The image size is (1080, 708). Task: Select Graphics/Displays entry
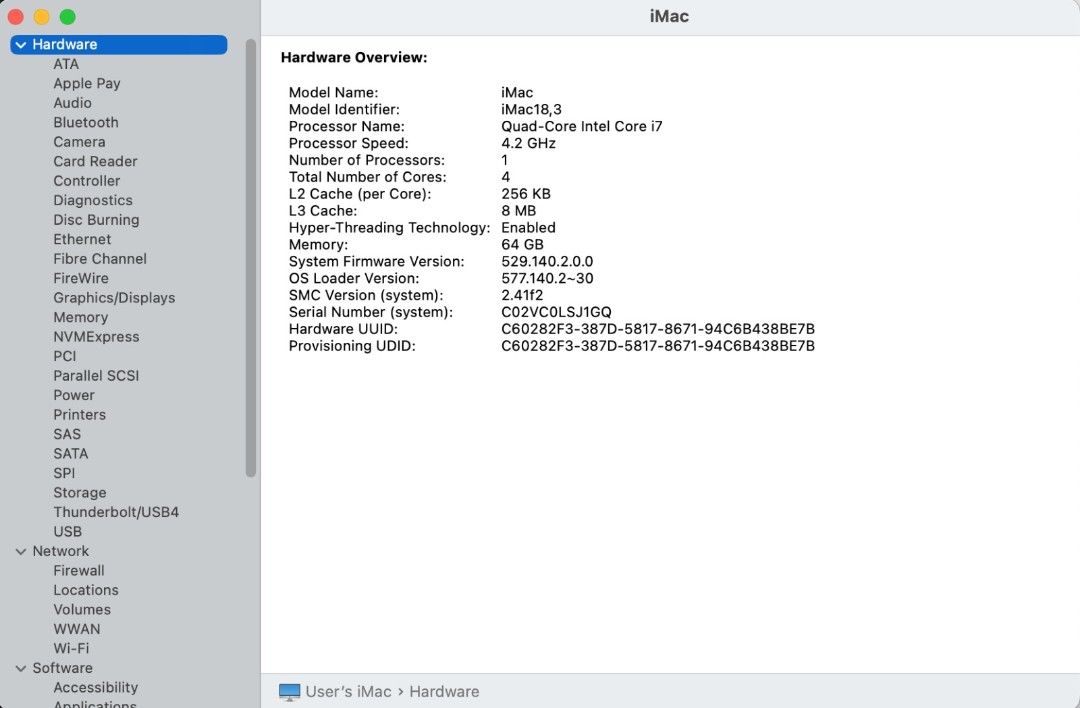tap(114, 298)
